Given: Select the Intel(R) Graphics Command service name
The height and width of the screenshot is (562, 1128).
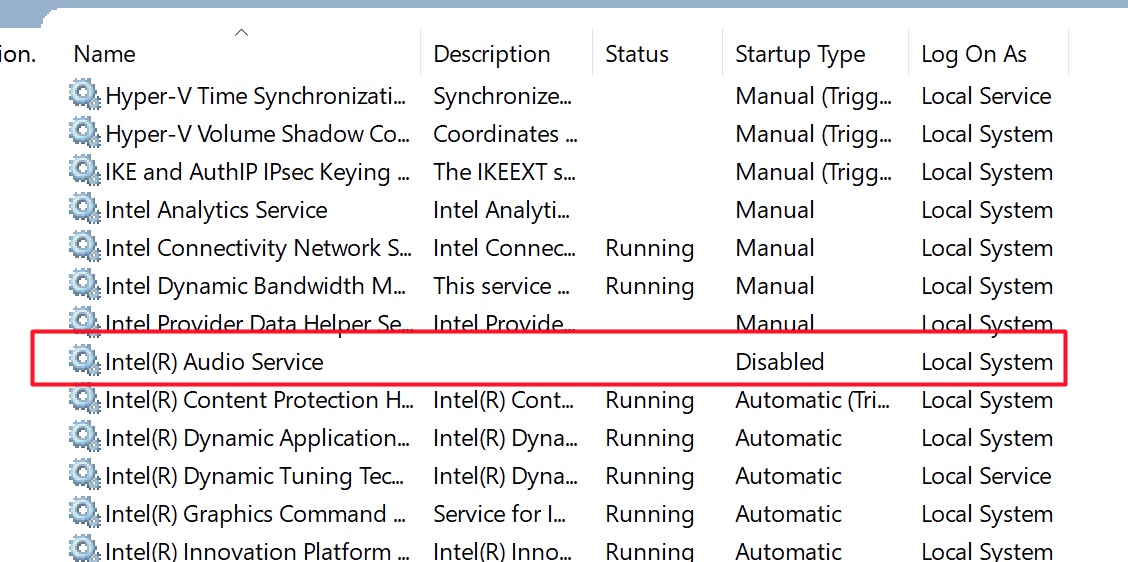Looking at the screenshot, I should (257, 515).
